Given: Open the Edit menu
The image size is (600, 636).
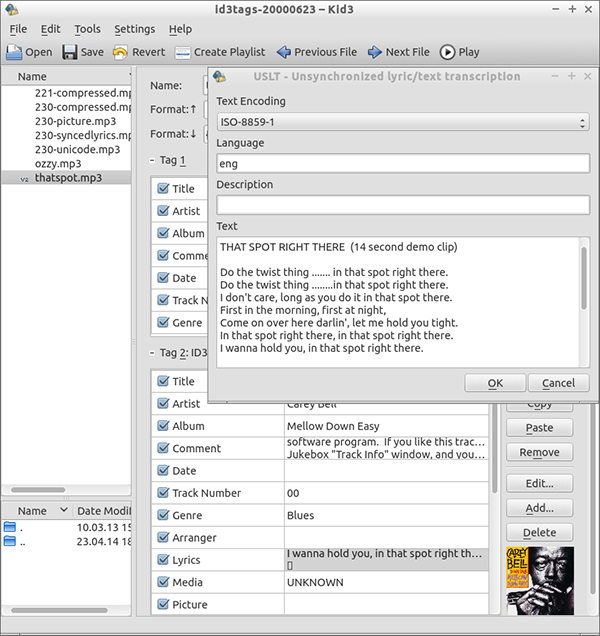Looking at the screenshot, I should (50, 29).
